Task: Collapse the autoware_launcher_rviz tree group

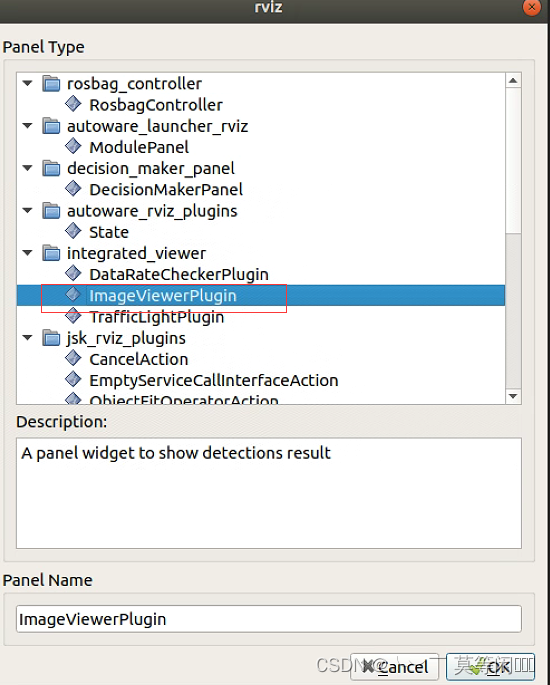Action: click(28, 126)
